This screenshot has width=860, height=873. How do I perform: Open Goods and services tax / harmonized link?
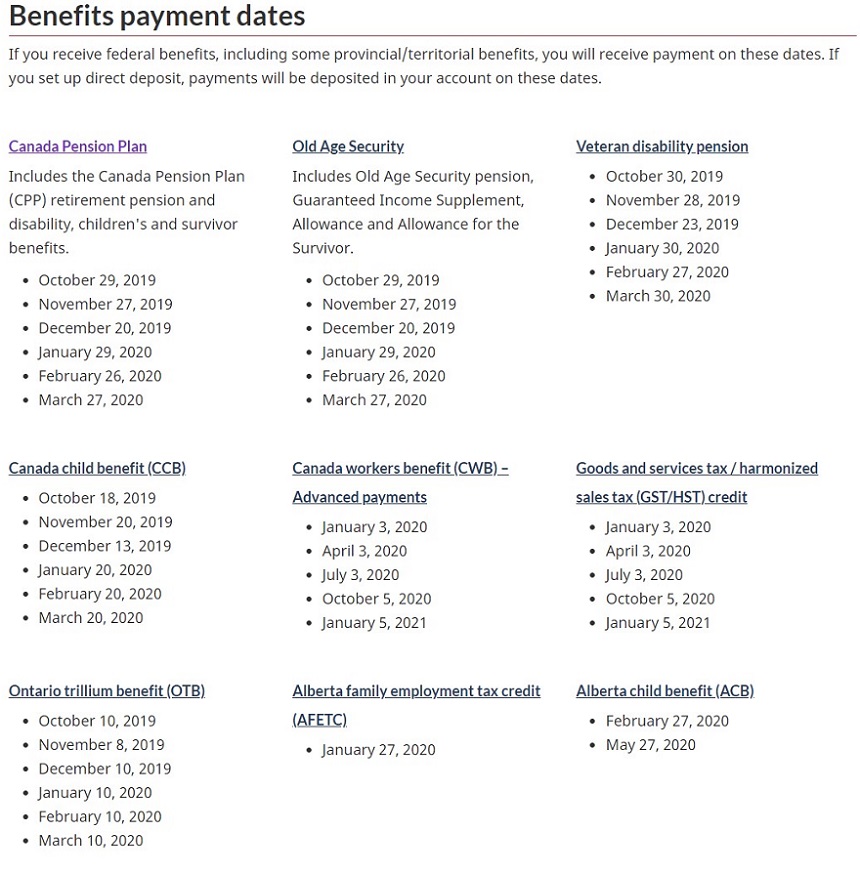tap(697, 468)
